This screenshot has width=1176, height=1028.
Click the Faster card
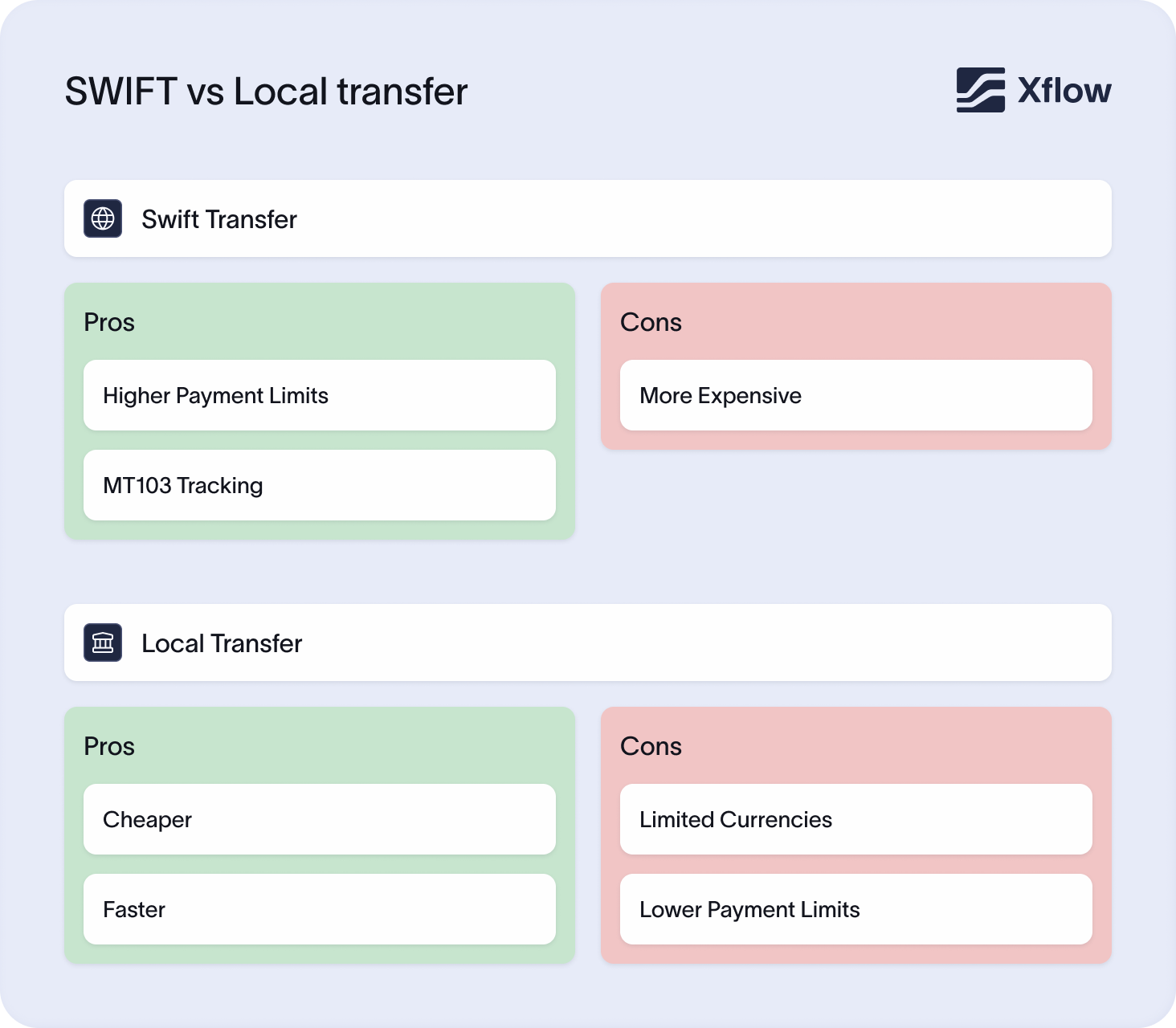[x=319, y=909]
